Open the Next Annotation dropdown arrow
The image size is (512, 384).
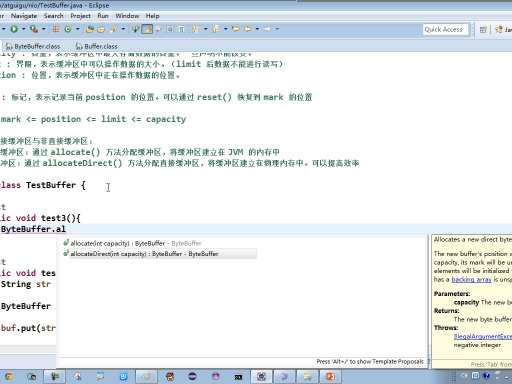pyautogui.click(x=205, y=29)
